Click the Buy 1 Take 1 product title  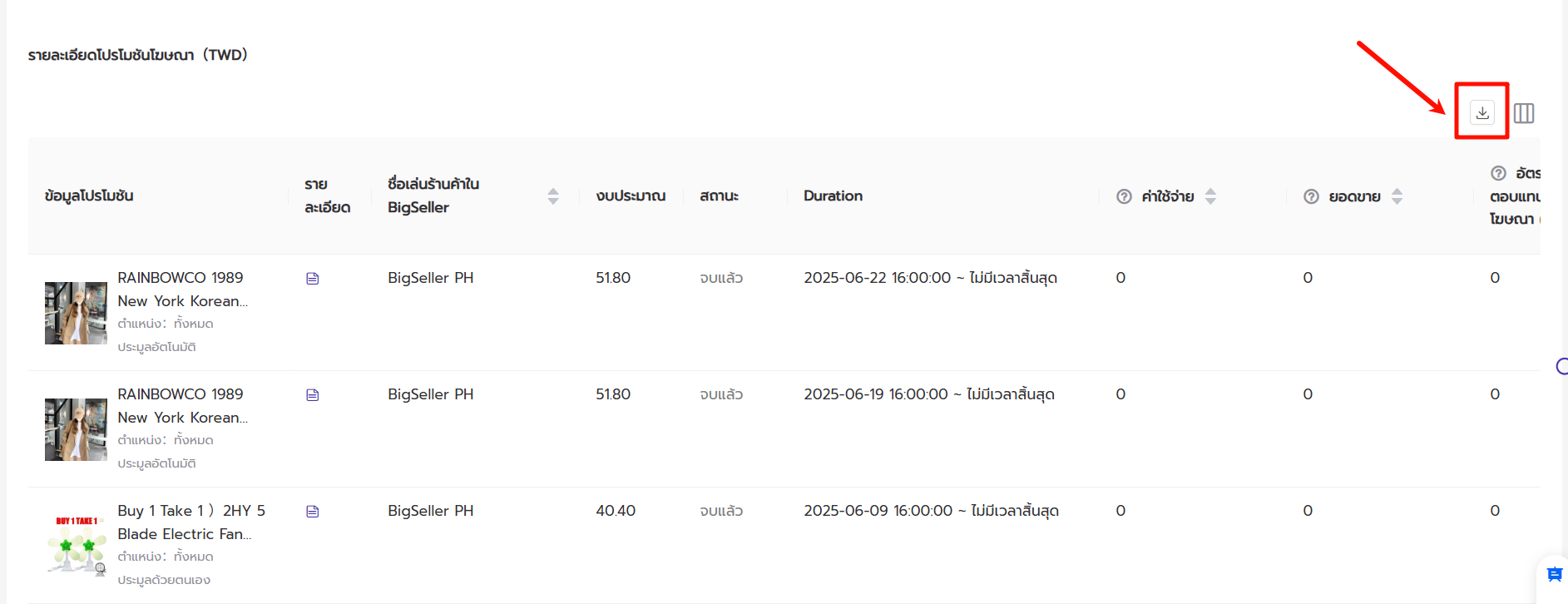(191, 522)
